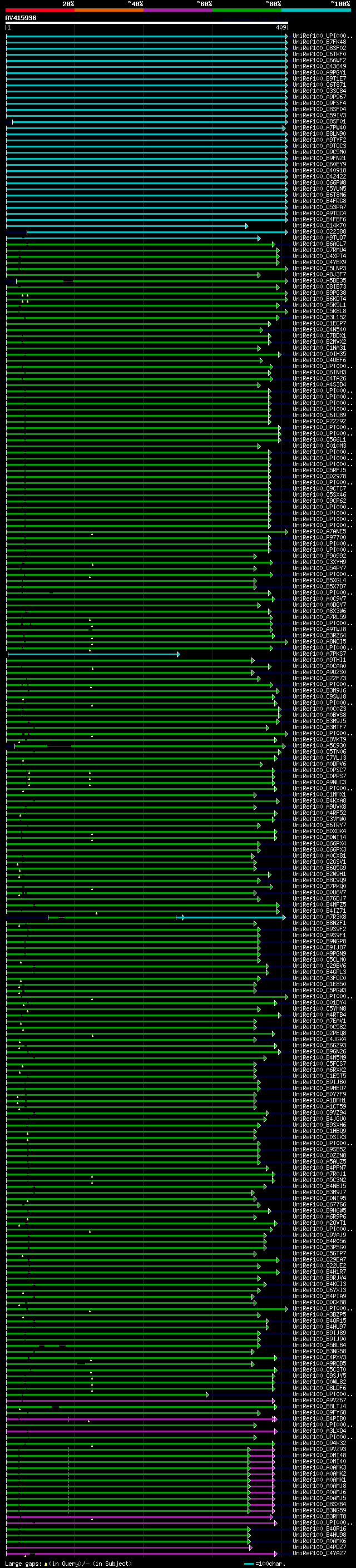Click the label UniRef100_A5C930
356x1568 pixels.
[x=319, y=746]
